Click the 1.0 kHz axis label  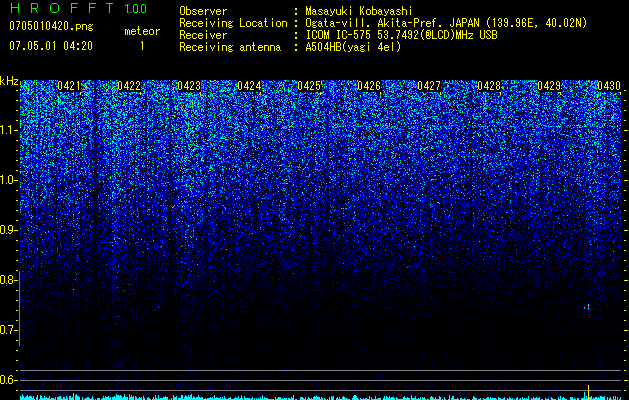tap(8, 181)
